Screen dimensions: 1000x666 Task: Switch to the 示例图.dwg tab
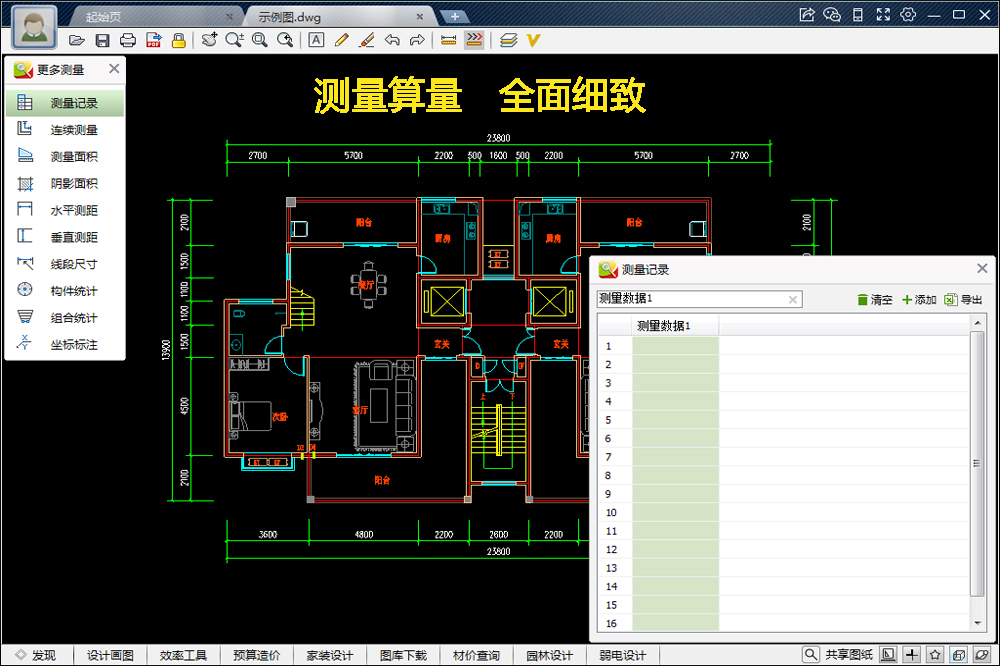[x=290, y=17]
